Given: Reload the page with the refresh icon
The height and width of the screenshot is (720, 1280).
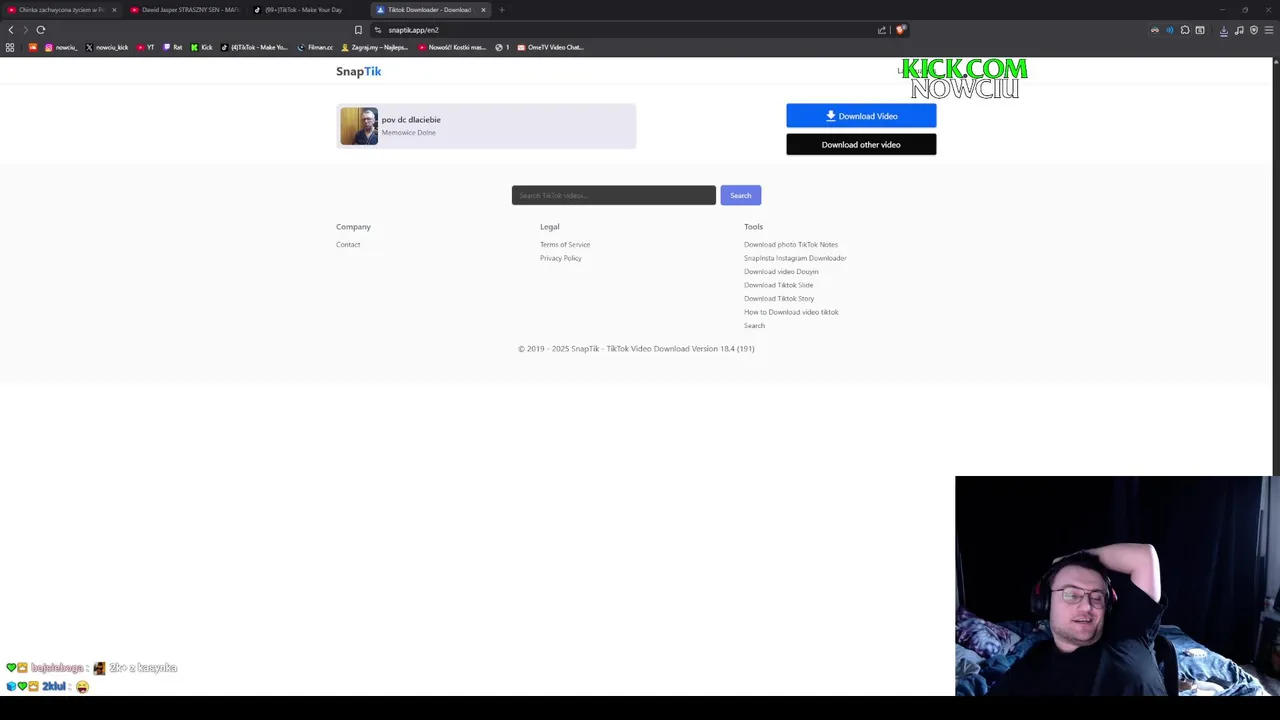Looking at the screenshot, I should click(41, 30).
